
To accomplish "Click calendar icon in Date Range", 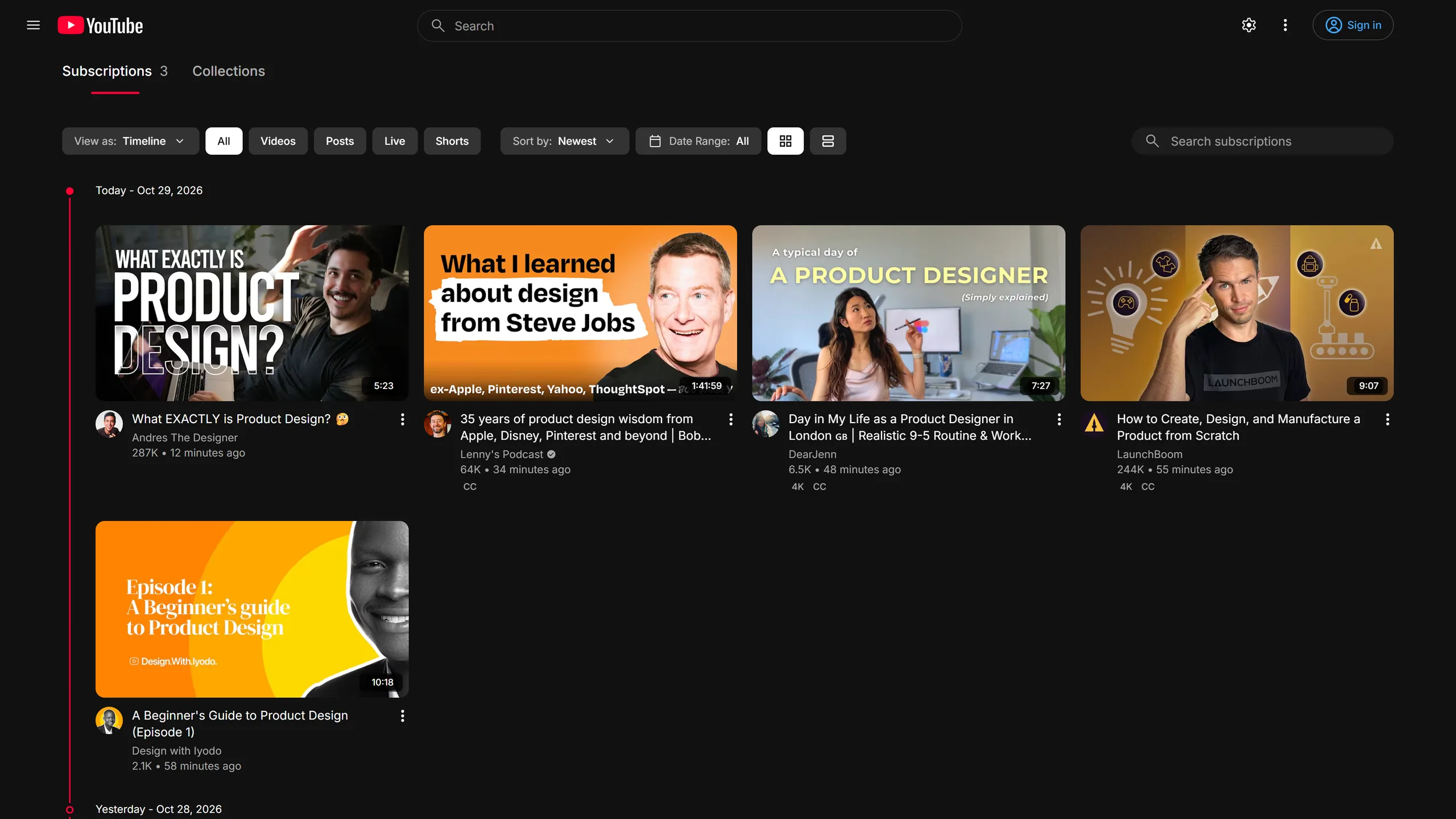I will (655, 141).
